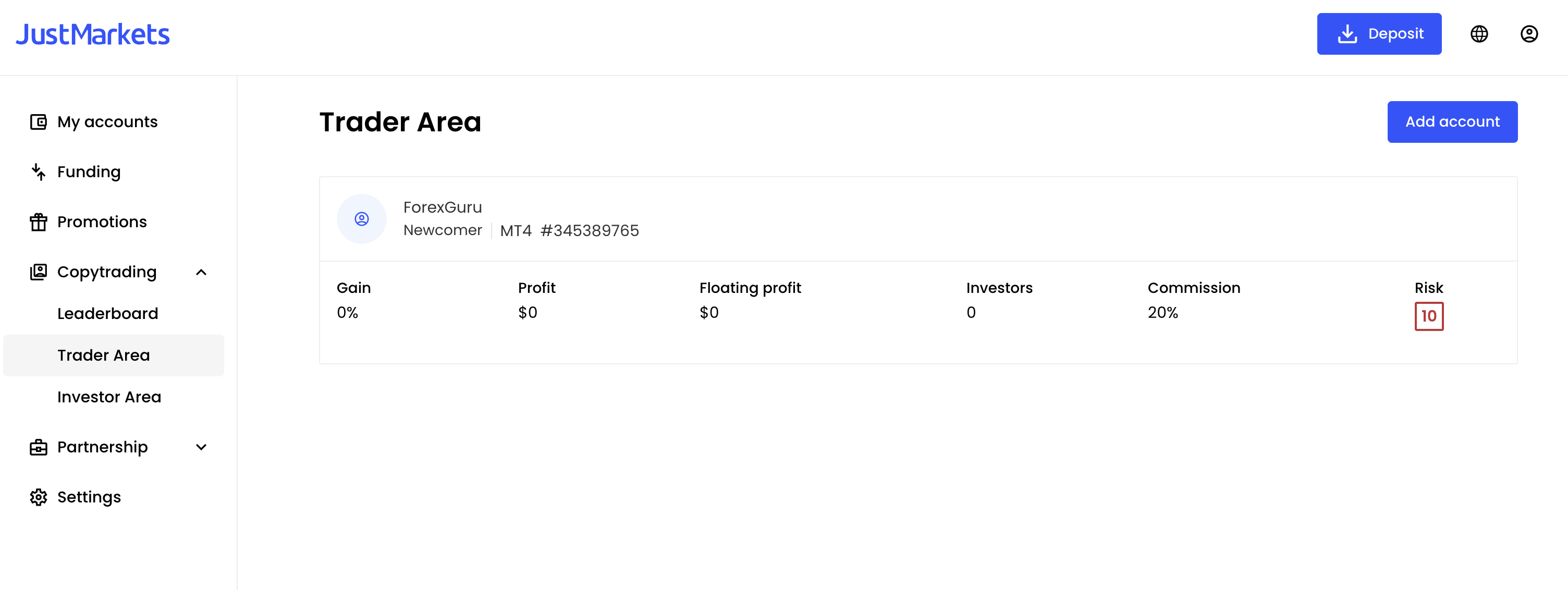Viewport: 1568px width, 590px height.
Task: Click the Add account button
Action: coord(1452,122)
